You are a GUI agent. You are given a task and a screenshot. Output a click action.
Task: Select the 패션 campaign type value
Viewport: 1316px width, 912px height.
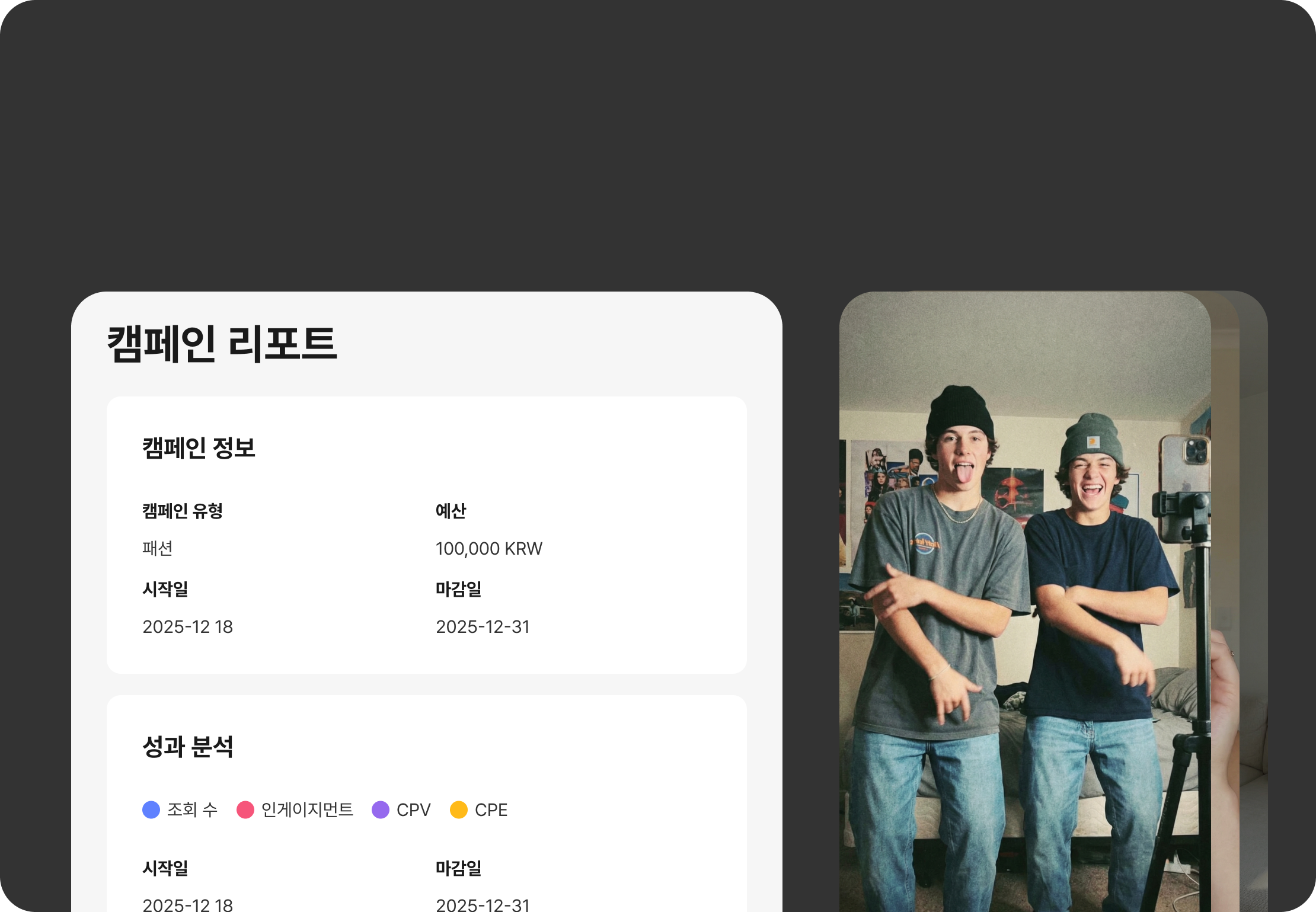tap(157, 549)
